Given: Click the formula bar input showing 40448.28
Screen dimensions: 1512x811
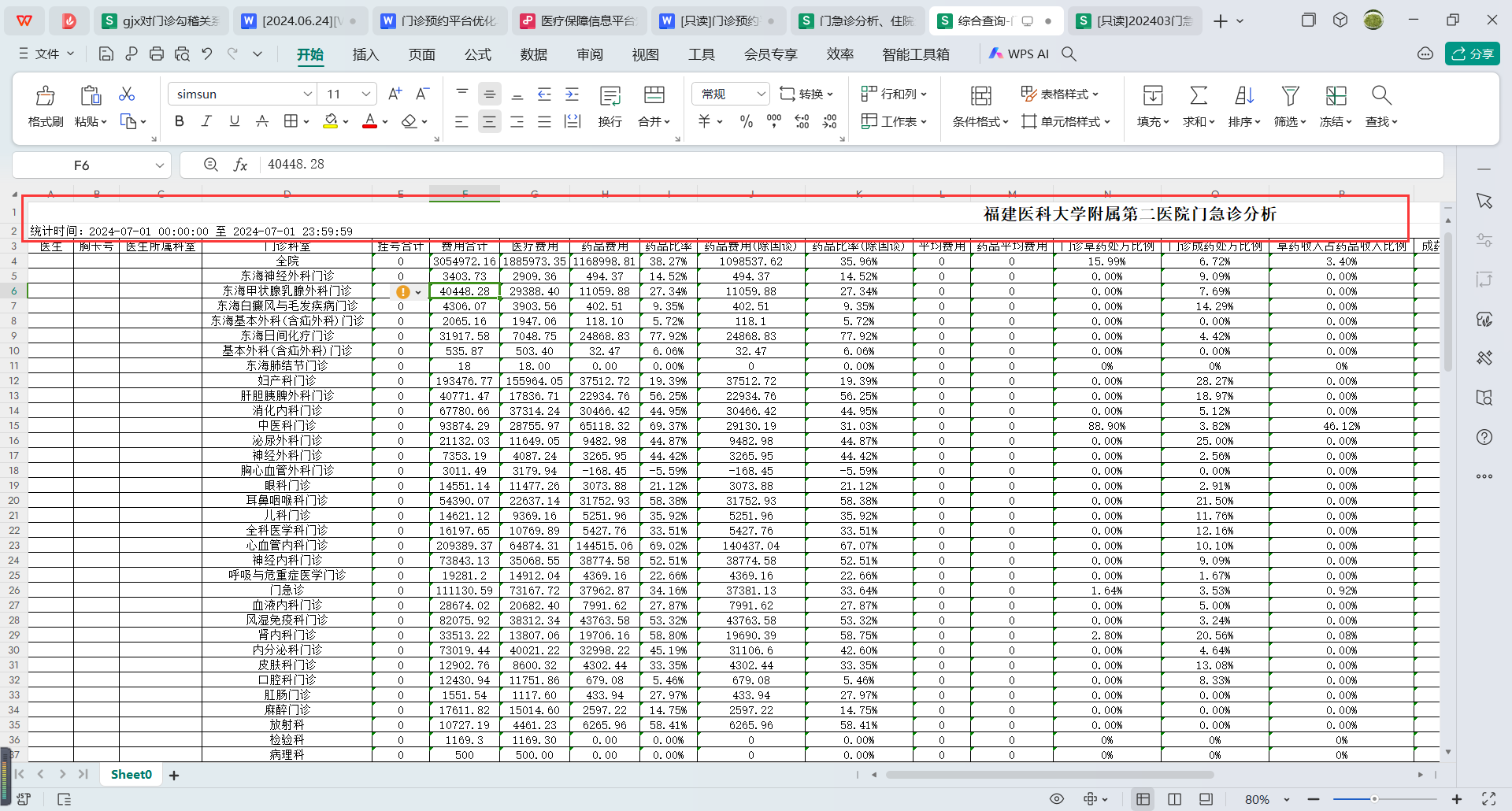Looking at the screenshot, I should point(850,165).
